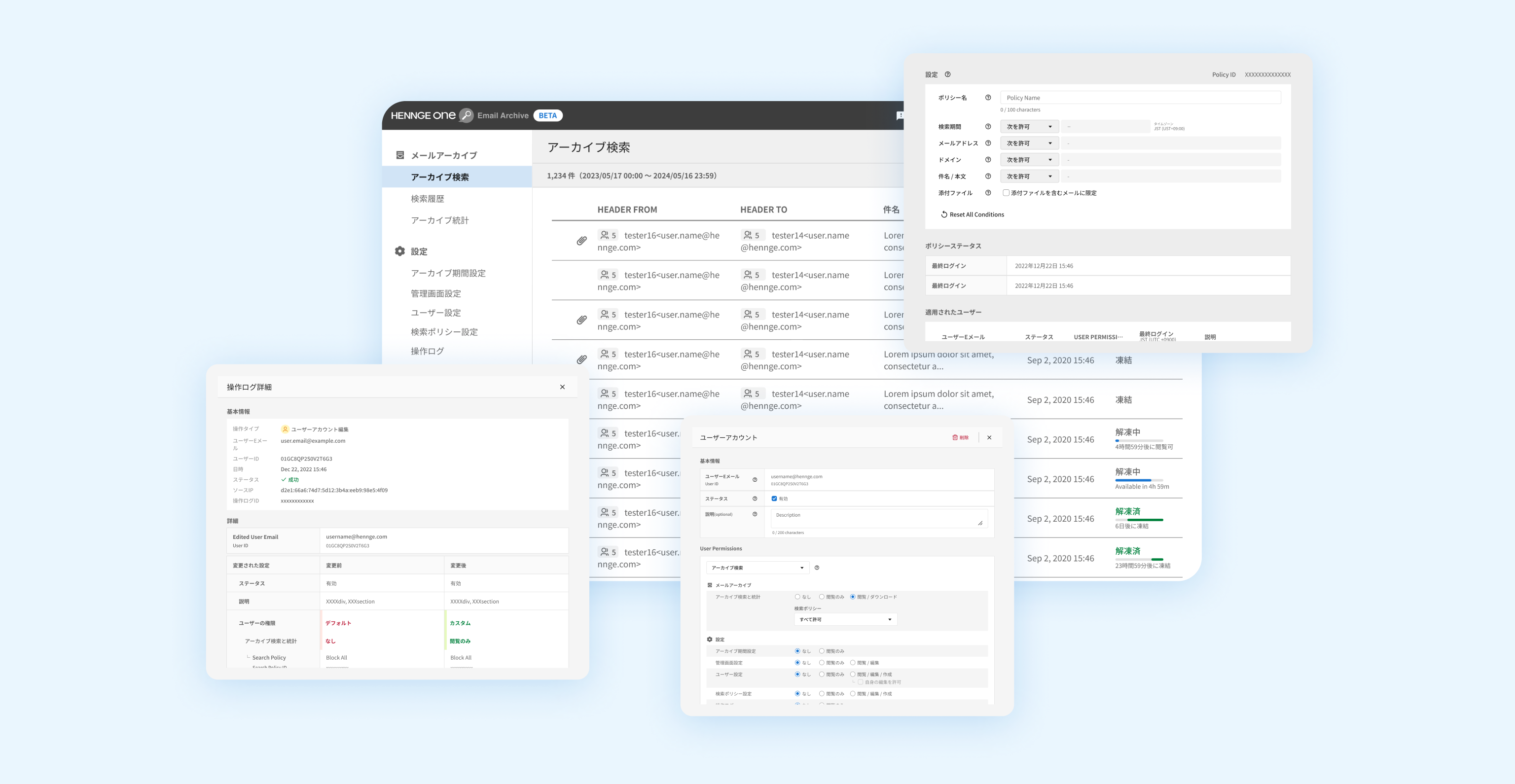Click the Reset All Conditions circular arrow icon

pos(944,214)
